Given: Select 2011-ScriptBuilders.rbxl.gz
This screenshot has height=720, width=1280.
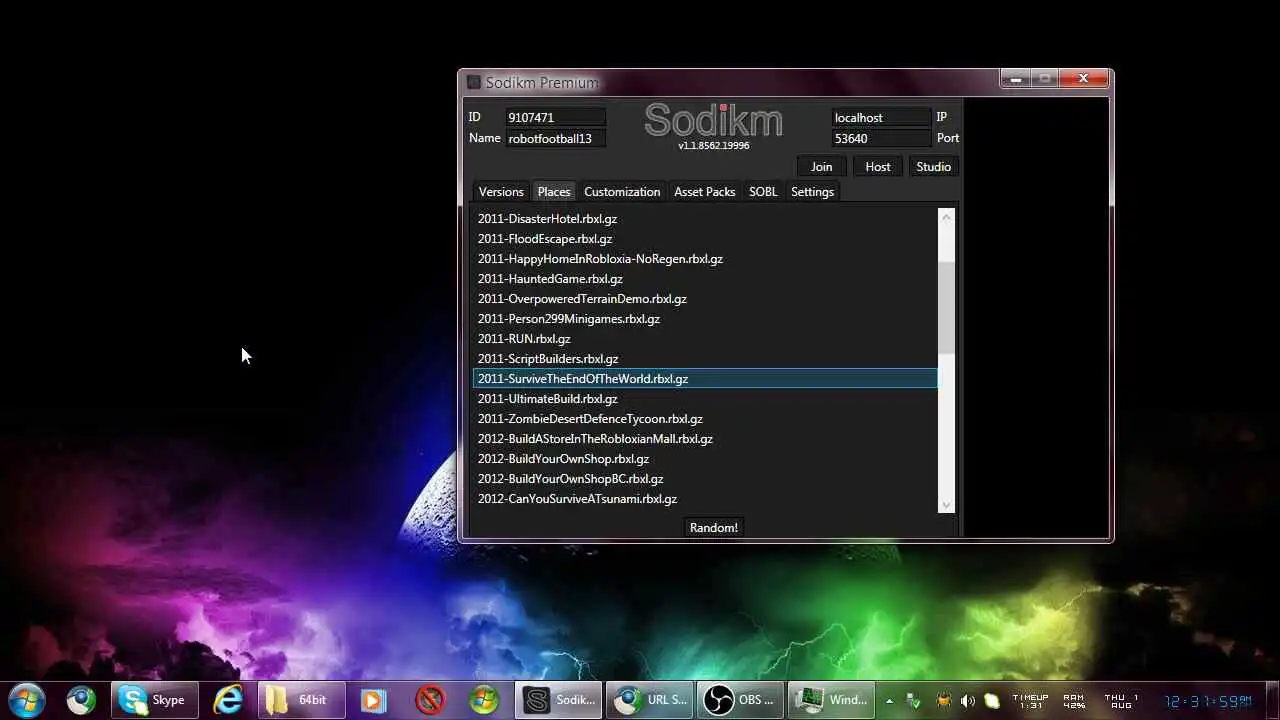Looking at the screenshot, I should click(705, 359).
